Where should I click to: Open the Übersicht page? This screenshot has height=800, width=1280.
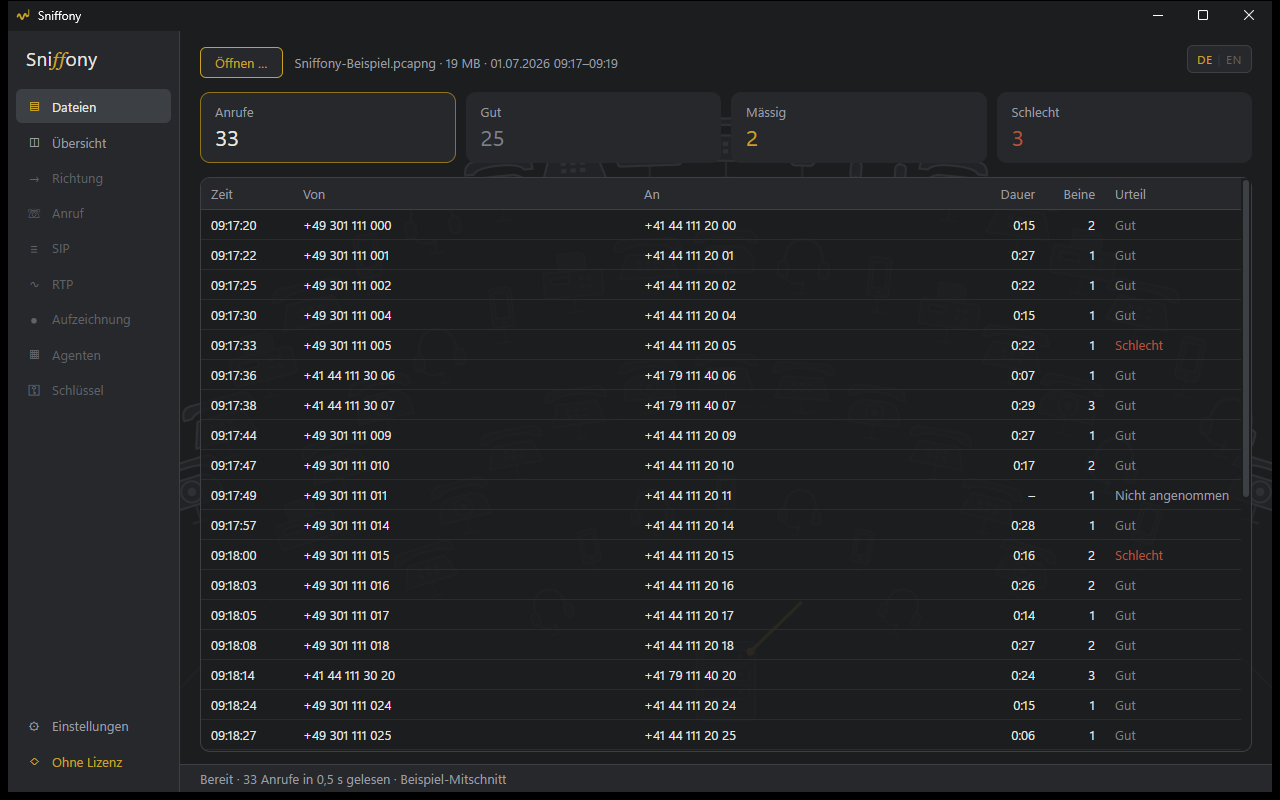coord(93,143)
